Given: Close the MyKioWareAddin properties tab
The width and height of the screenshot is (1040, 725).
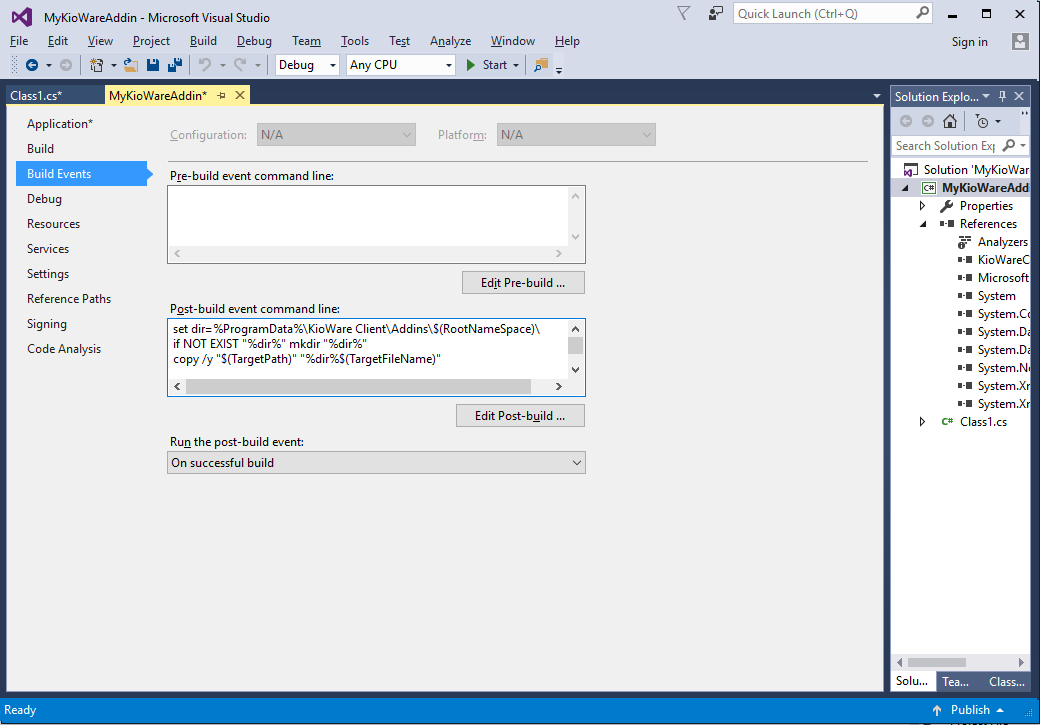Looking at the screenshot, I should click(x=240, y=96).
